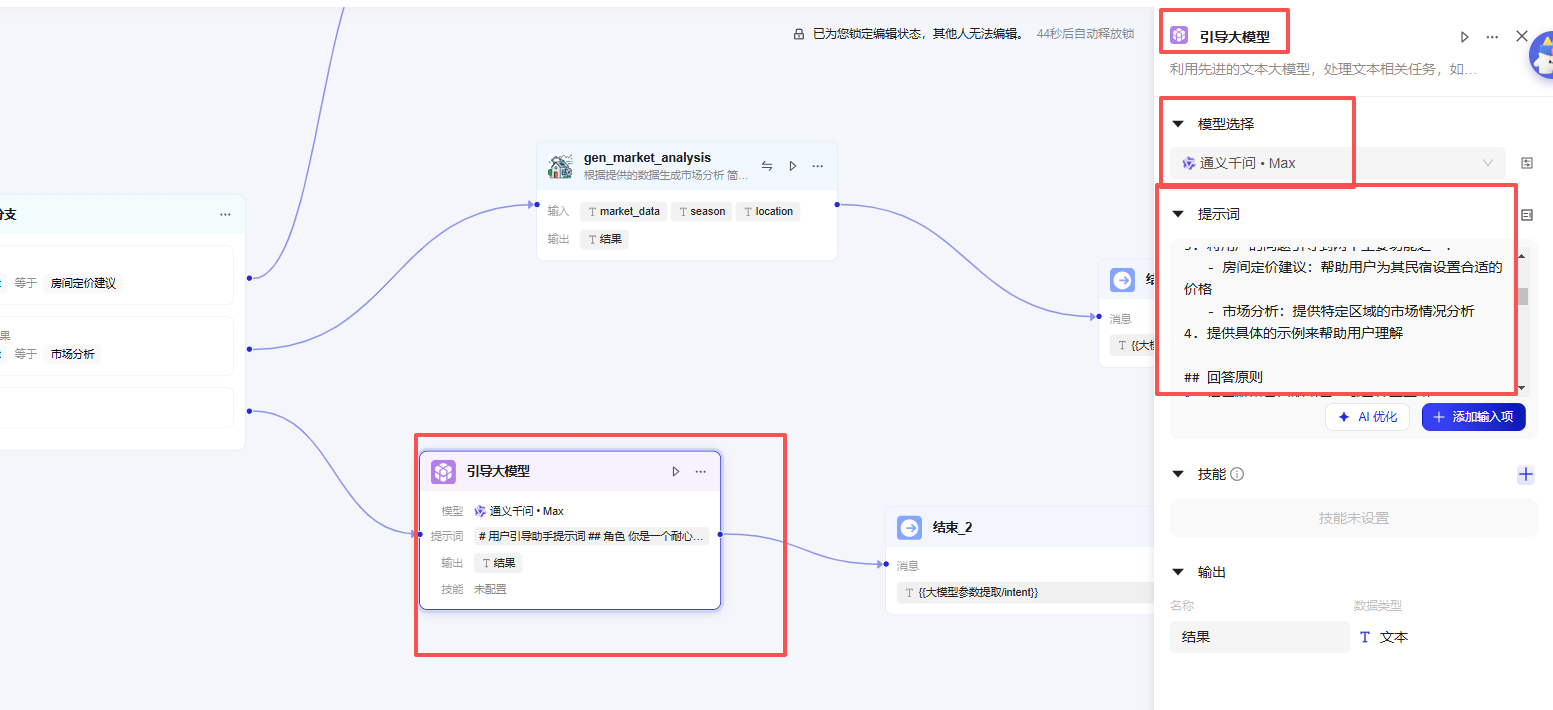
Task: Click the info icon next to 技能
Action: 1237,474
